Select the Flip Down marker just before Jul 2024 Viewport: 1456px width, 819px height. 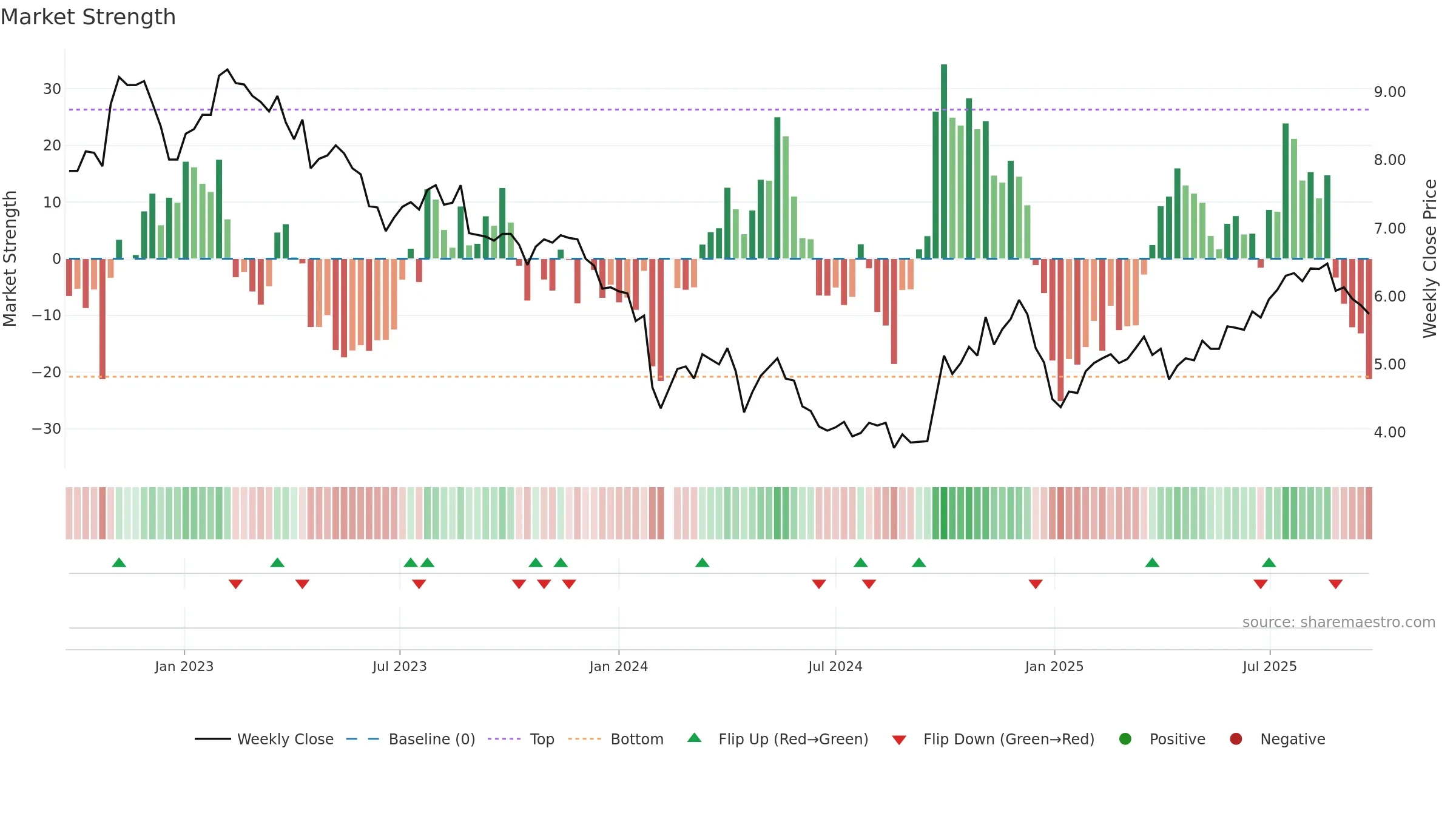pos(819,584)
